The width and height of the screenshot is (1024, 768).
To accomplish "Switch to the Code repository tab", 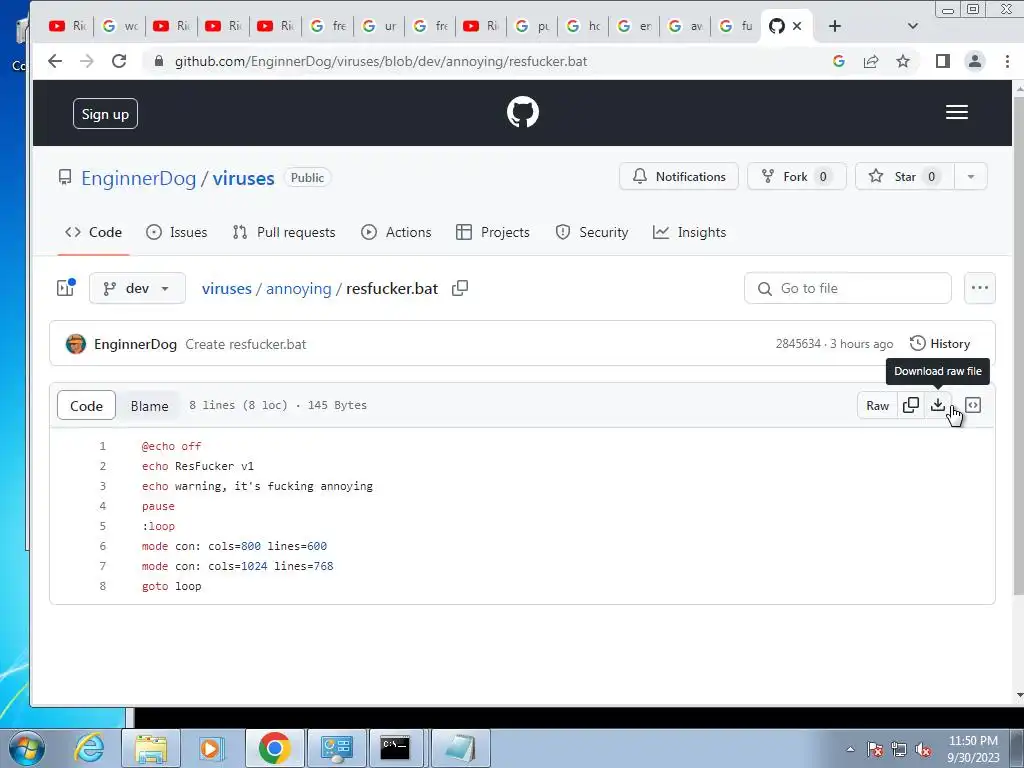I will pos(93,232).
